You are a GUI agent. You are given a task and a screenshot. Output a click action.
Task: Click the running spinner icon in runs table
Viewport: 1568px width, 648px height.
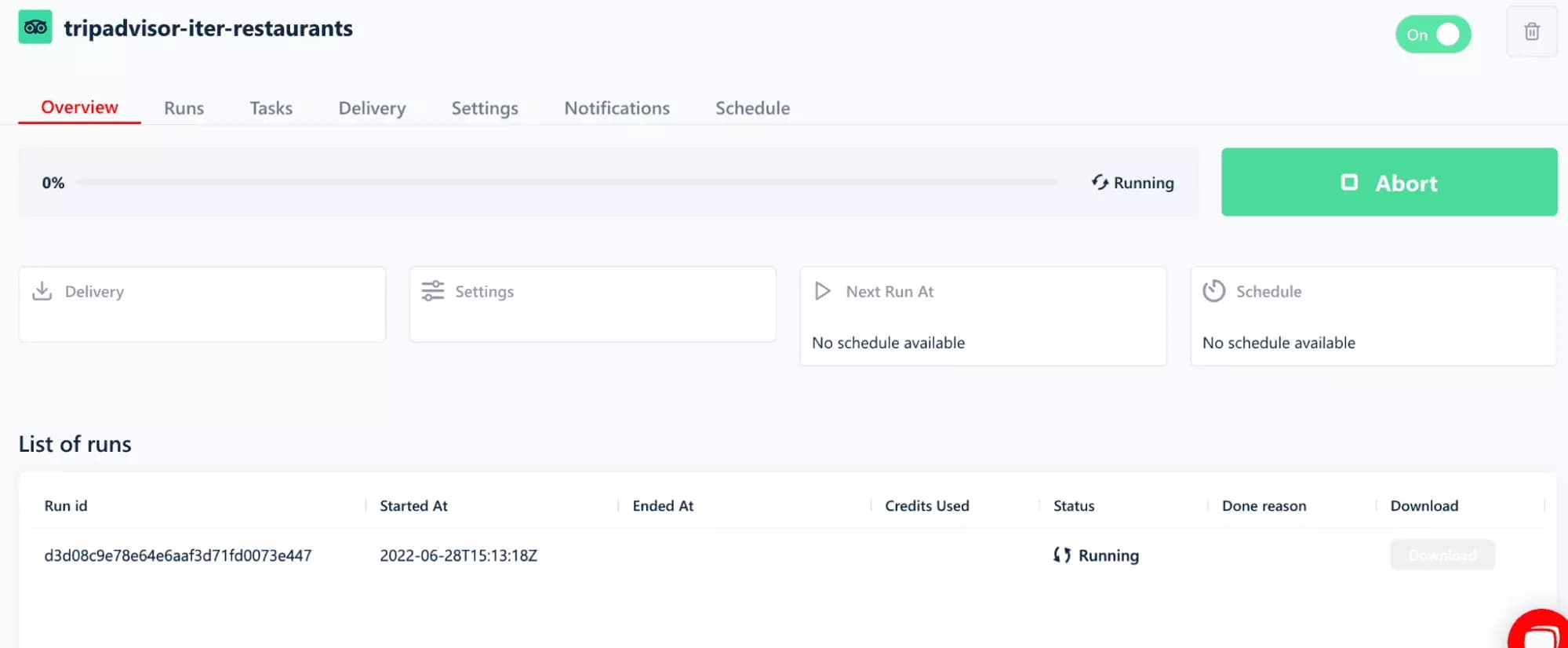(x=1062, y=555)
